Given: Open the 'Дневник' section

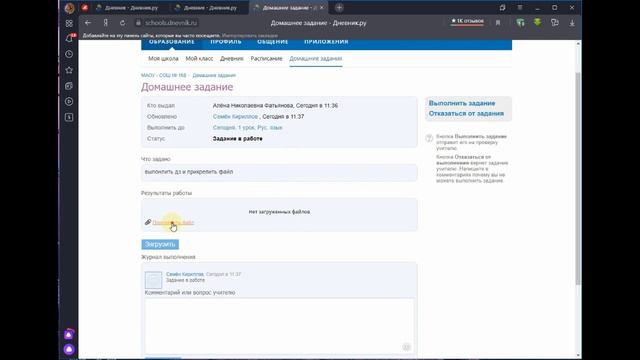Looking at the screenshot, I should pos(231,58).
